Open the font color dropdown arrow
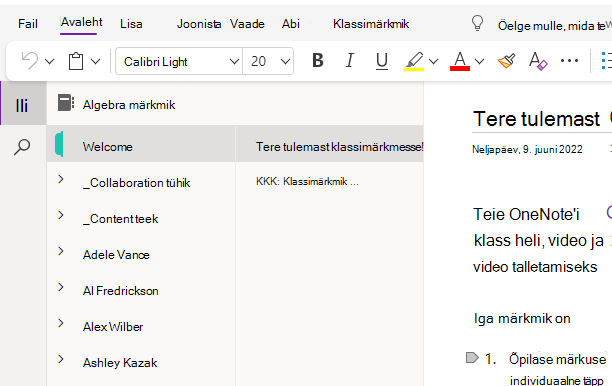 (x=480, y=62)
